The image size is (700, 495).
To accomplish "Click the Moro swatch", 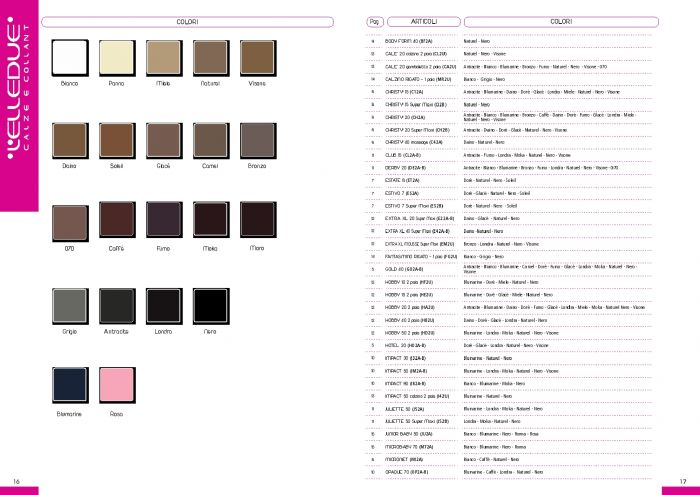I will (258, 220).
